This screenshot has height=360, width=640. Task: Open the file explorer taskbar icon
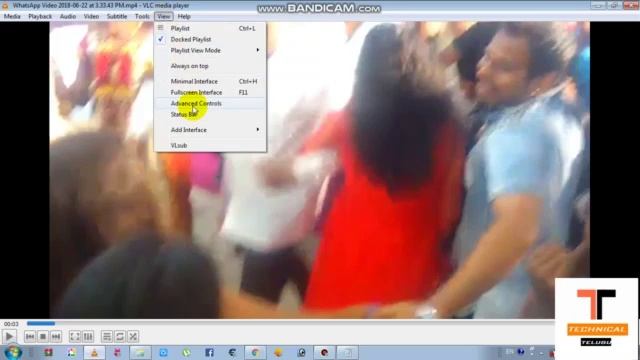pos(140,352)
